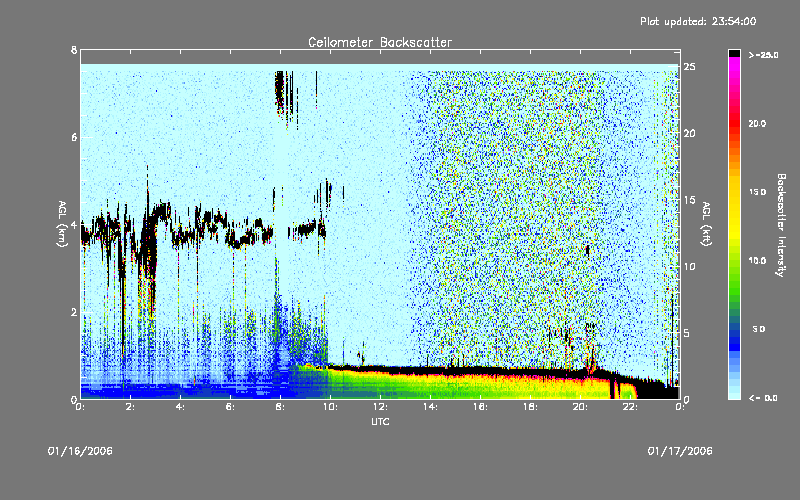
Task: Click the start date 01/16/2006 label
Action: point(80,451)
